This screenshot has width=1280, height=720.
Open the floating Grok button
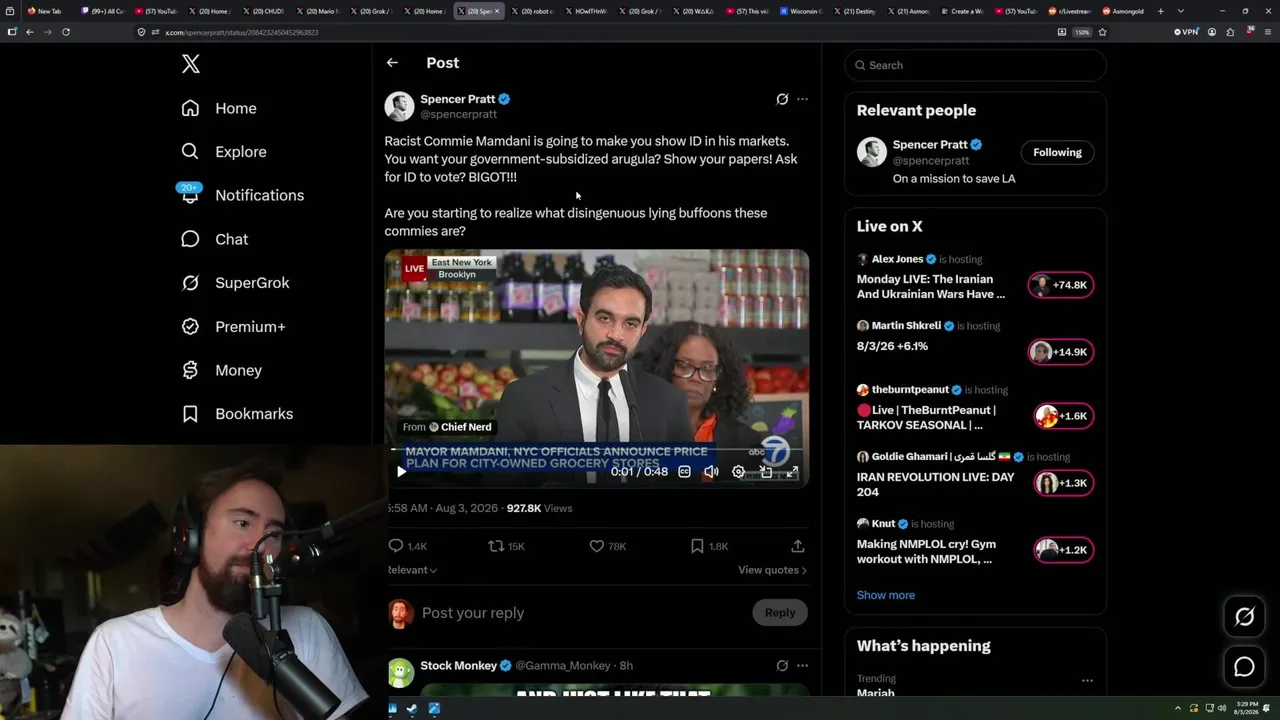(x=1245, y=617)
